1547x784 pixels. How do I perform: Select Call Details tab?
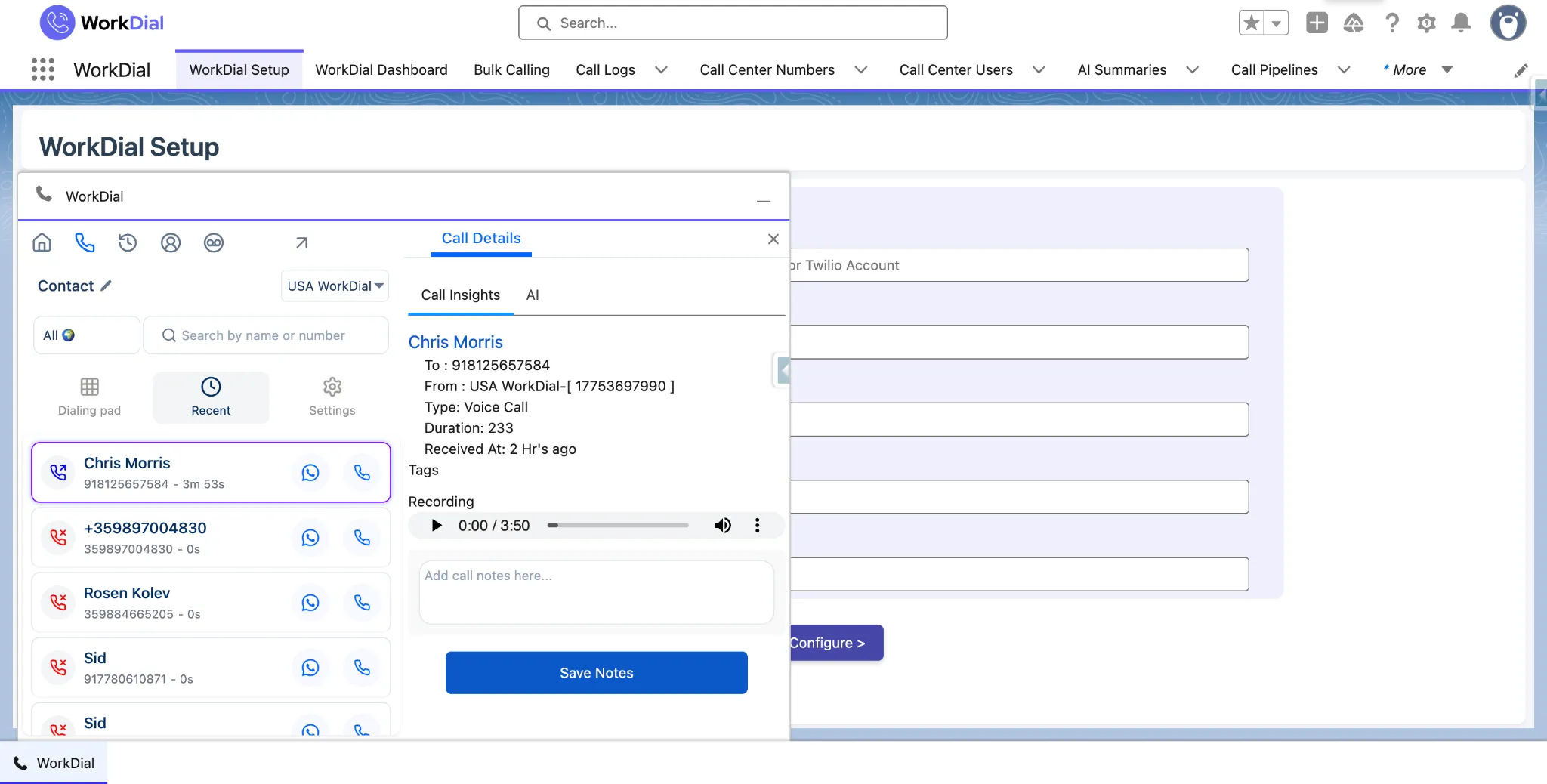point(481,239)
